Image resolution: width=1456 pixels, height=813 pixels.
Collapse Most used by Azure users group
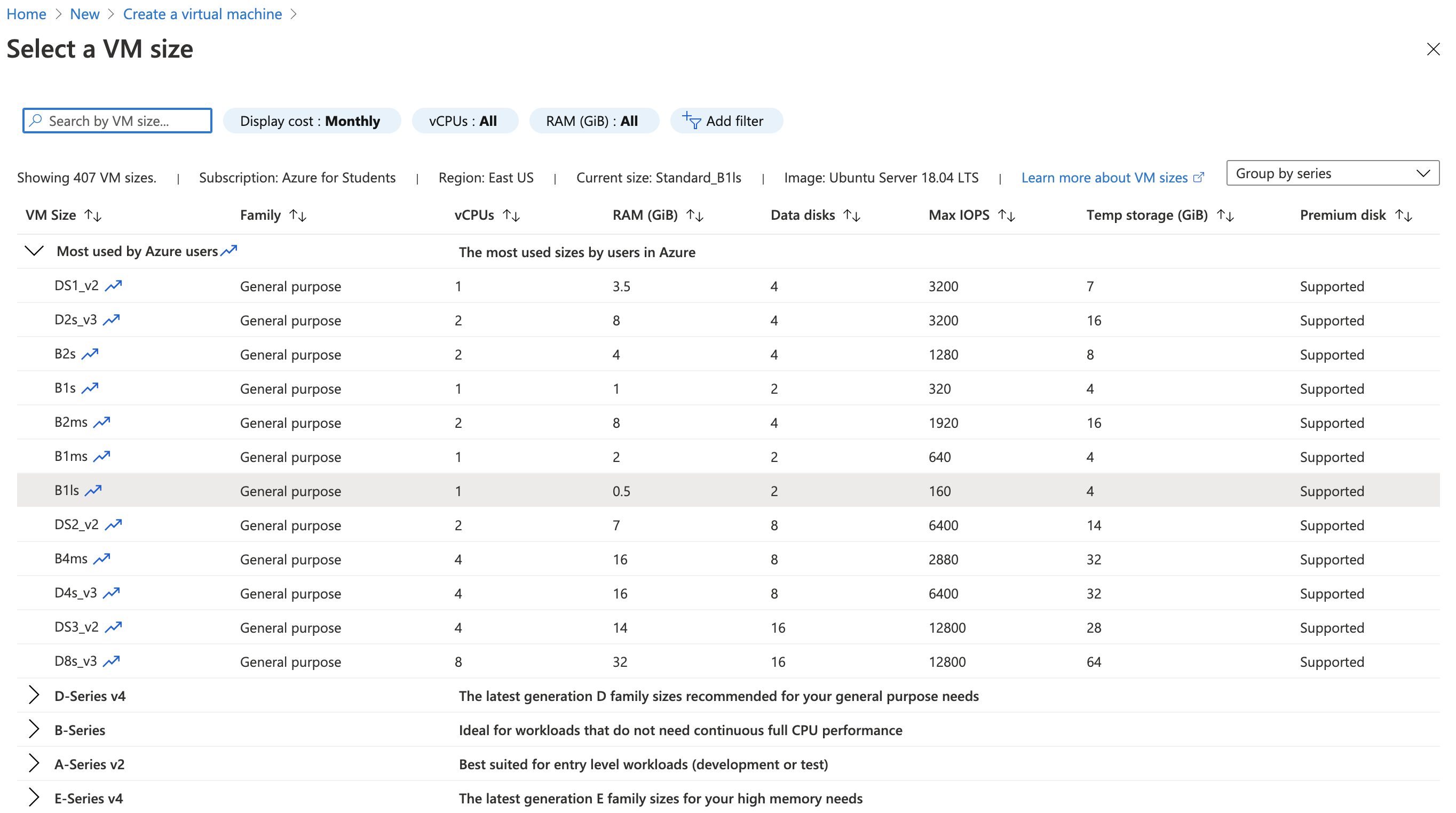(34, 251)
